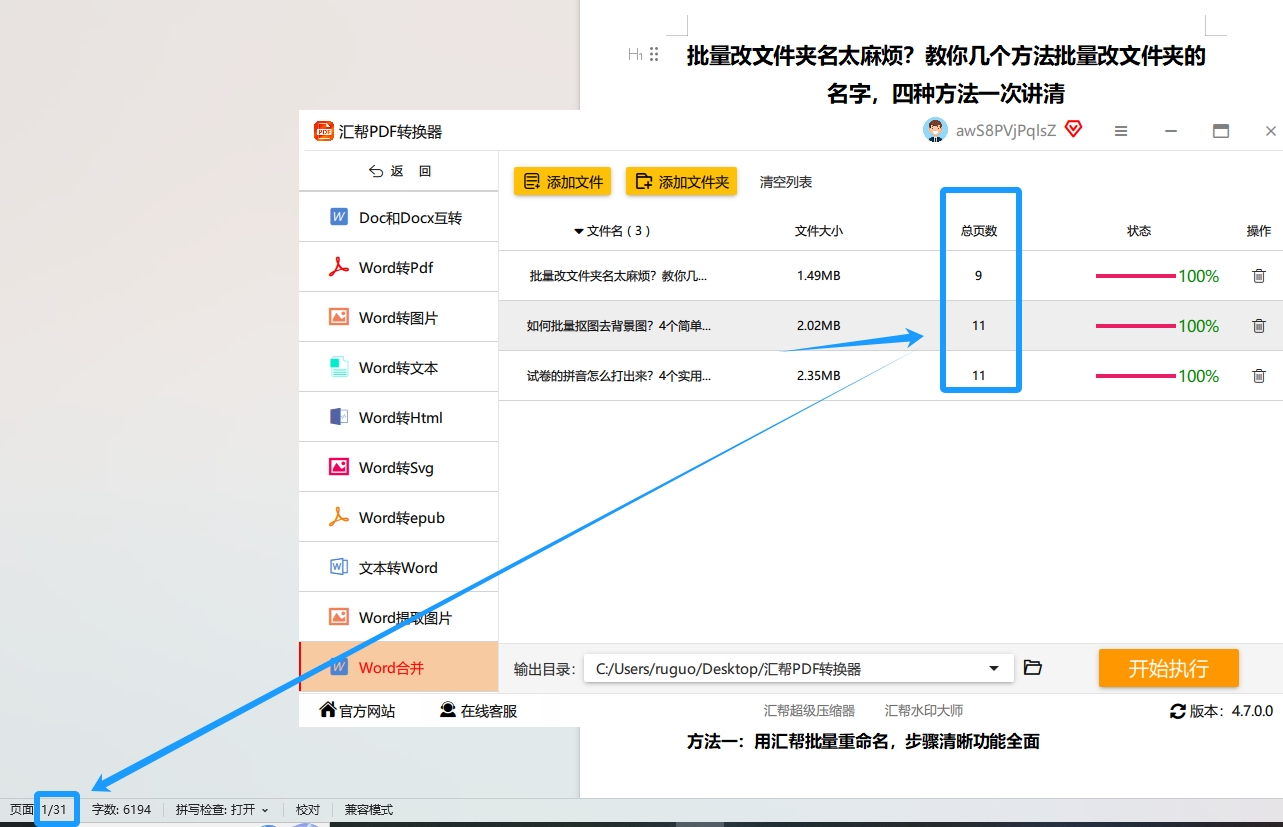Select the file 如何批量抠图去背景图？4个简单...
Viewport: 1283px width, 827px height.
point(619,326)
